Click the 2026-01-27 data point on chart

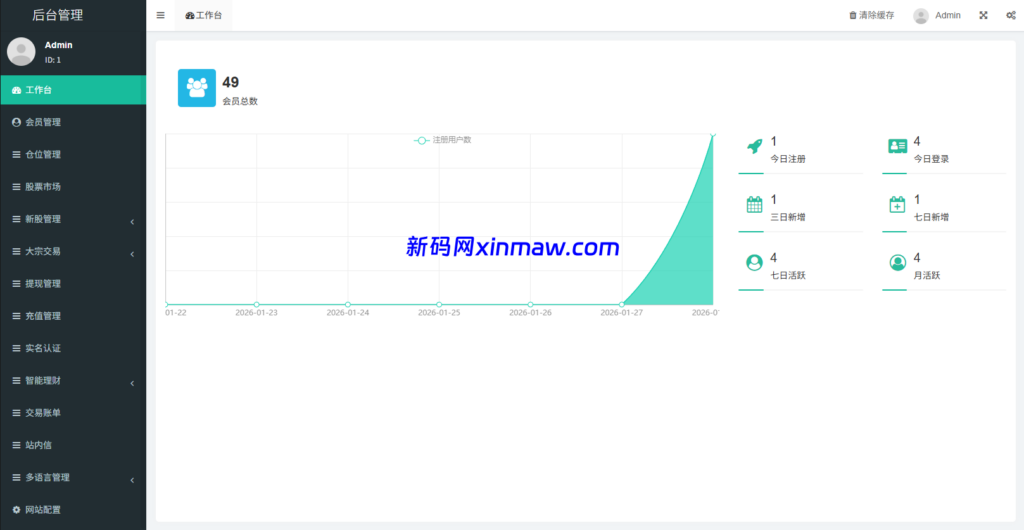click(622, 304)
